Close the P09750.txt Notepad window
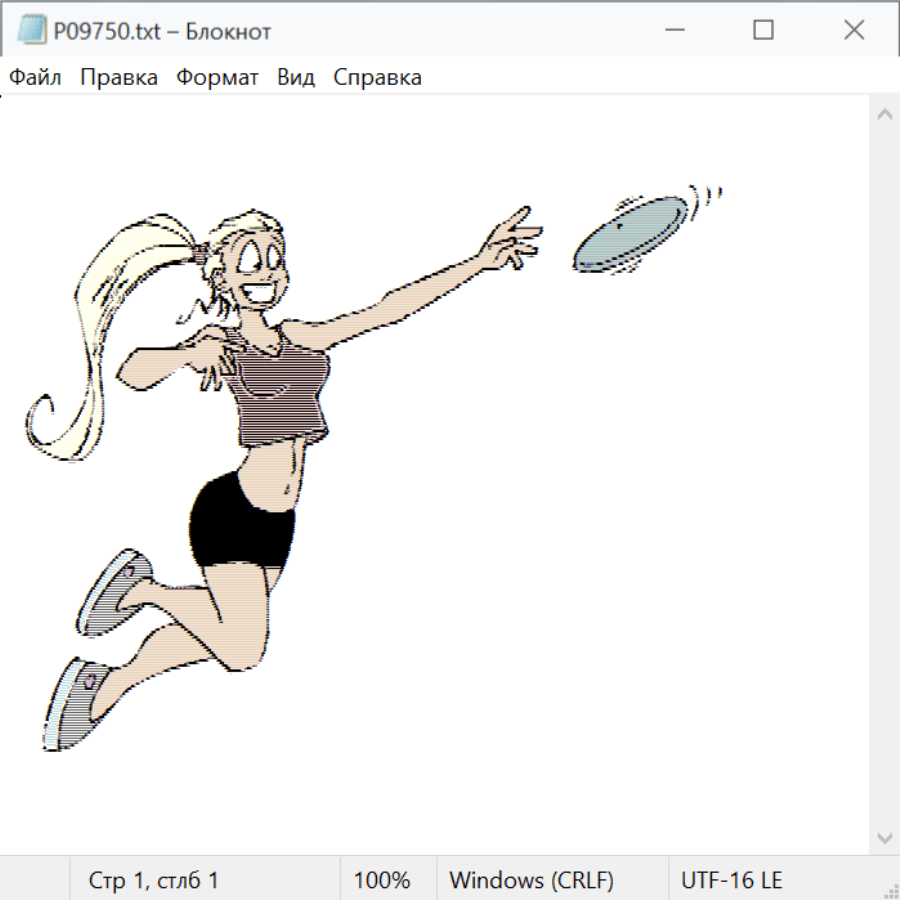 coord(854,30)
